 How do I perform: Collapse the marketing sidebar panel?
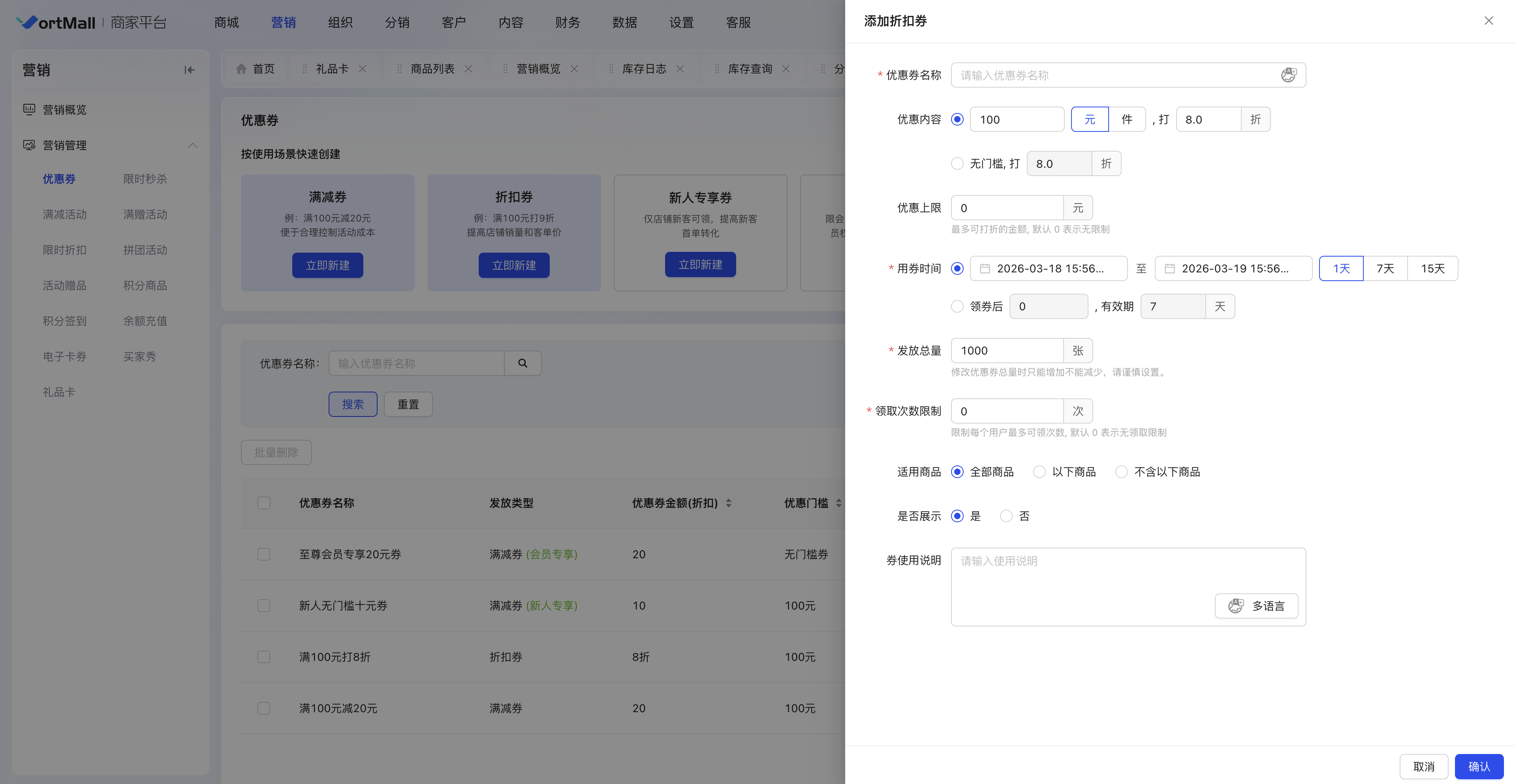(x=190, y=70)
